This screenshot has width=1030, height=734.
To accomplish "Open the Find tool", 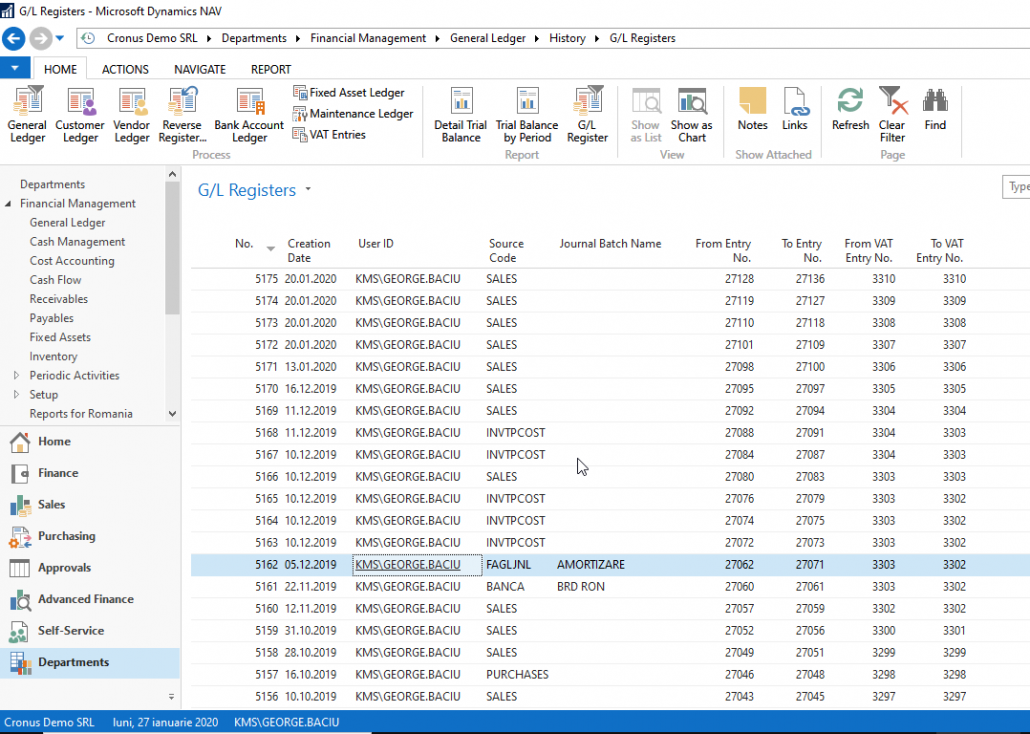I will click(x=934, y=113).
